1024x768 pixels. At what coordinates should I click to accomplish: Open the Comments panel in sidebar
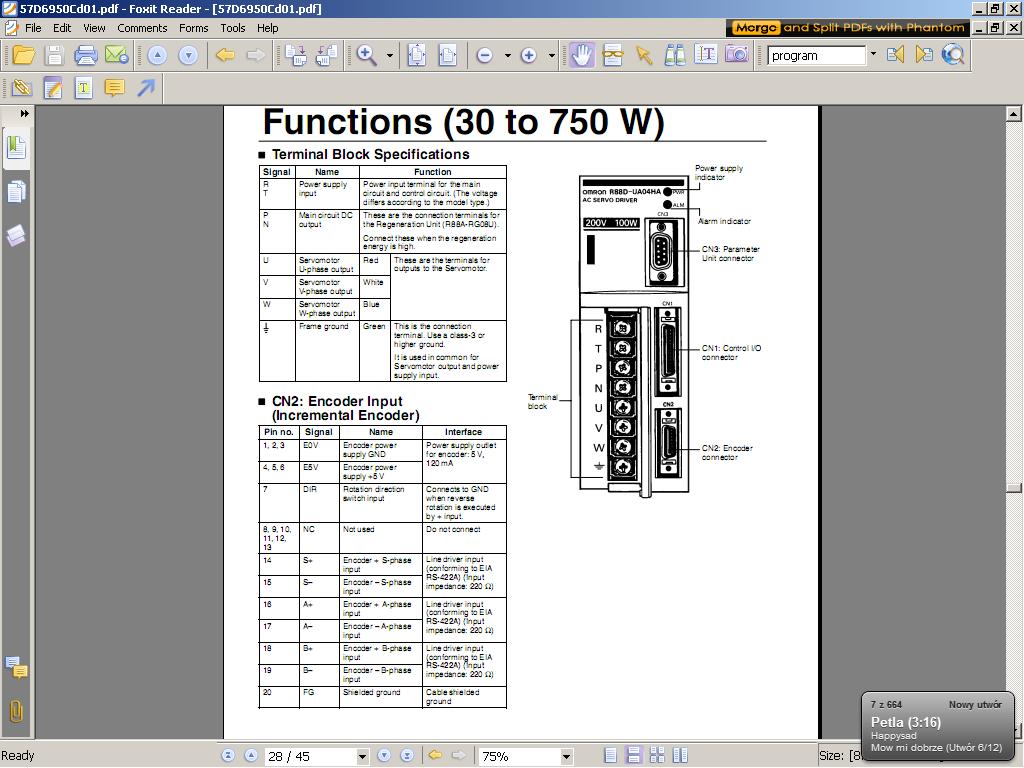tap(16, 667)
